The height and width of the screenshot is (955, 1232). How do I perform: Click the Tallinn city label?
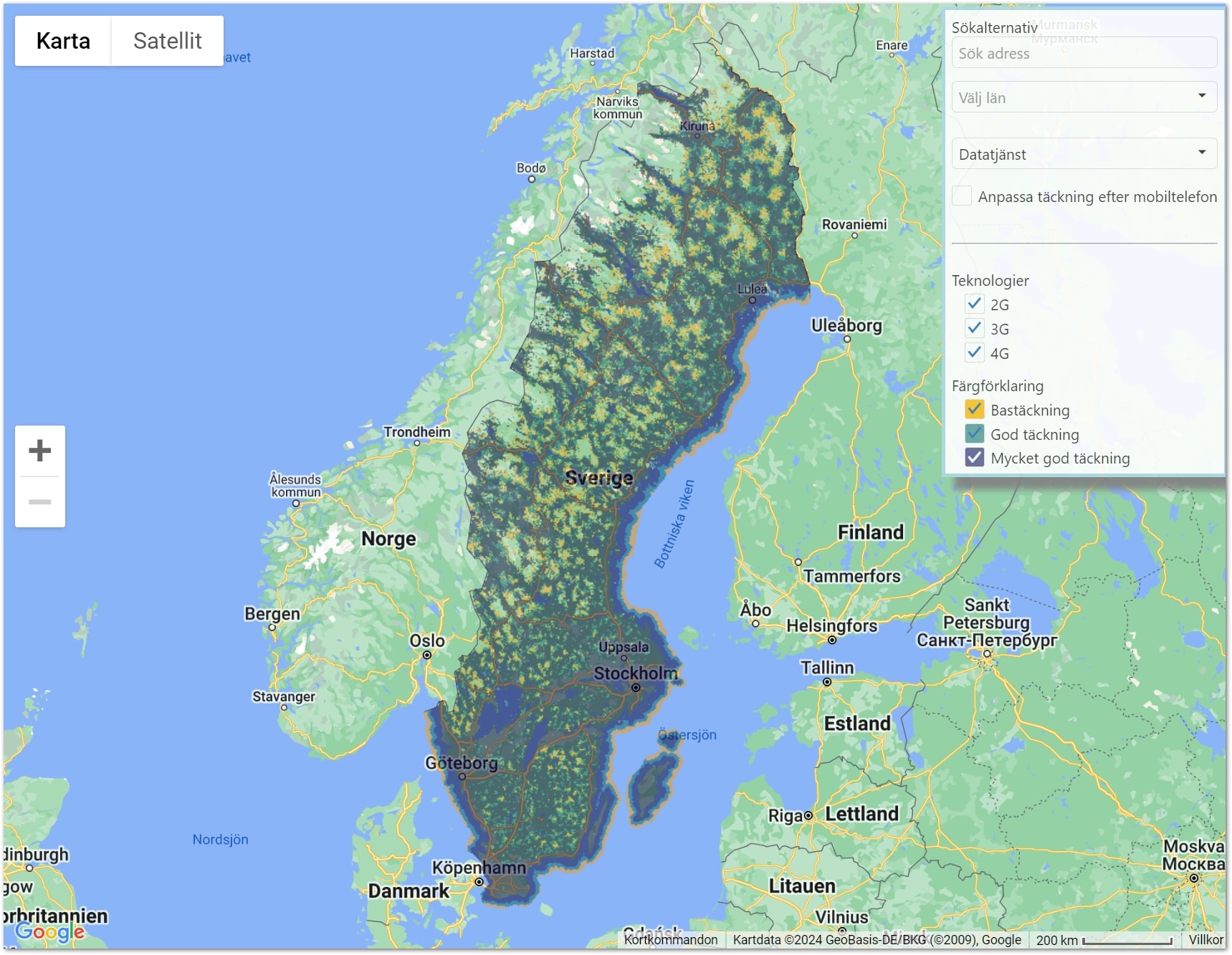click(827, 668)
